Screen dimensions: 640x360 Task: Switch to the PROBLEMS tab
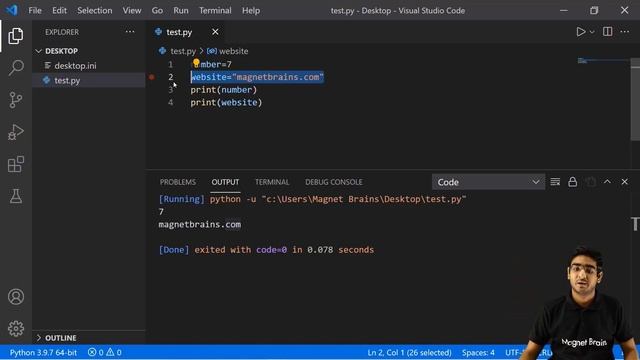point(178,182)
